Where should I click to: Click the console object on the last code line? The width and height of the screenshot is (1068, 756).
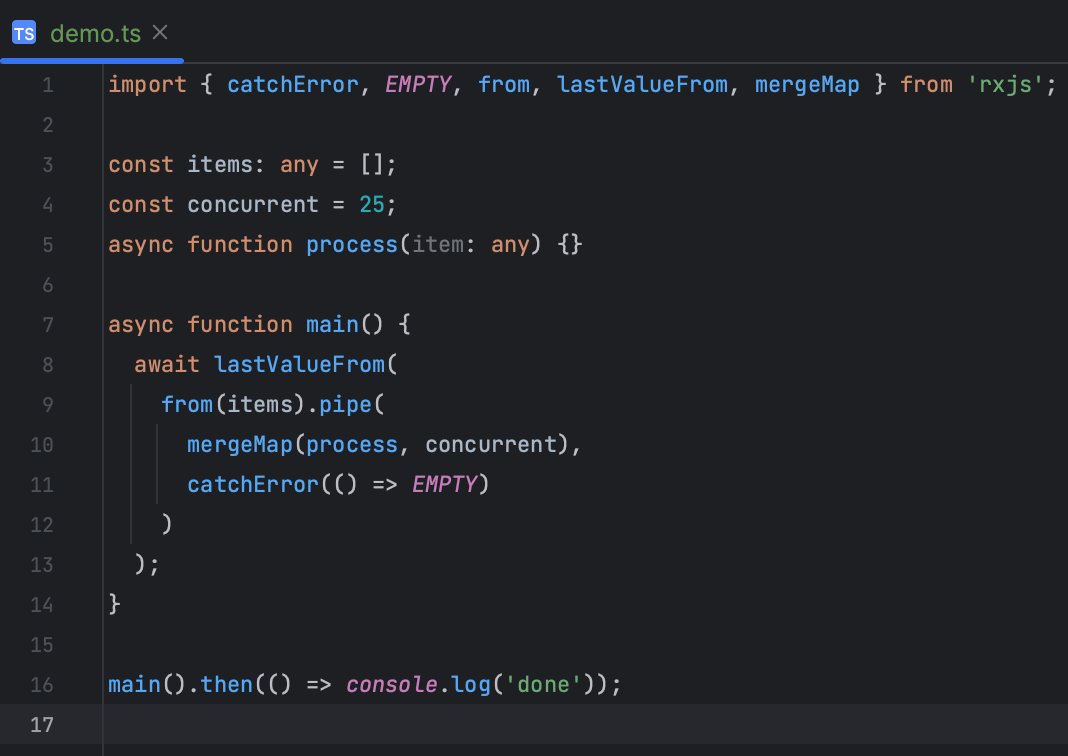[x=392, y=685]
